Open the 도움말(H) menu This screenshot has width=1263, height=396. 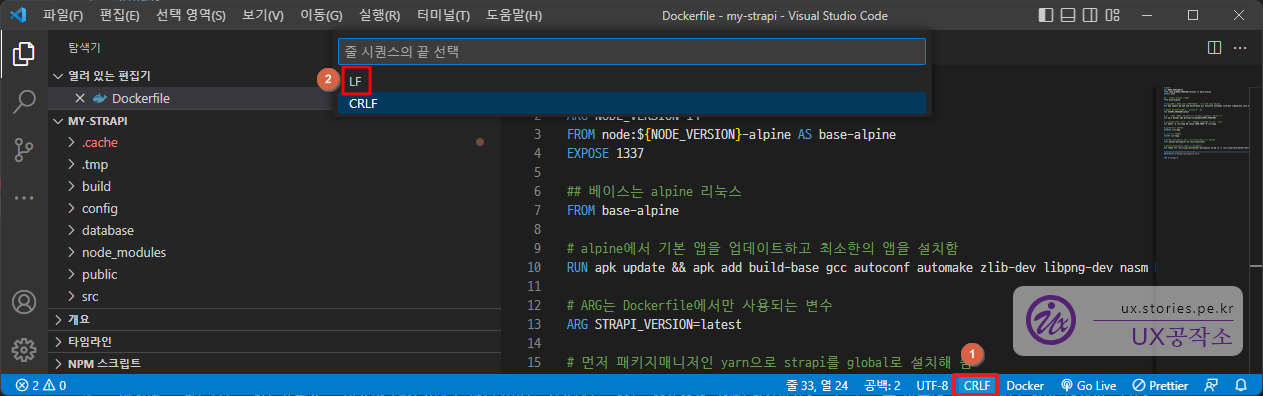point(513,15)
